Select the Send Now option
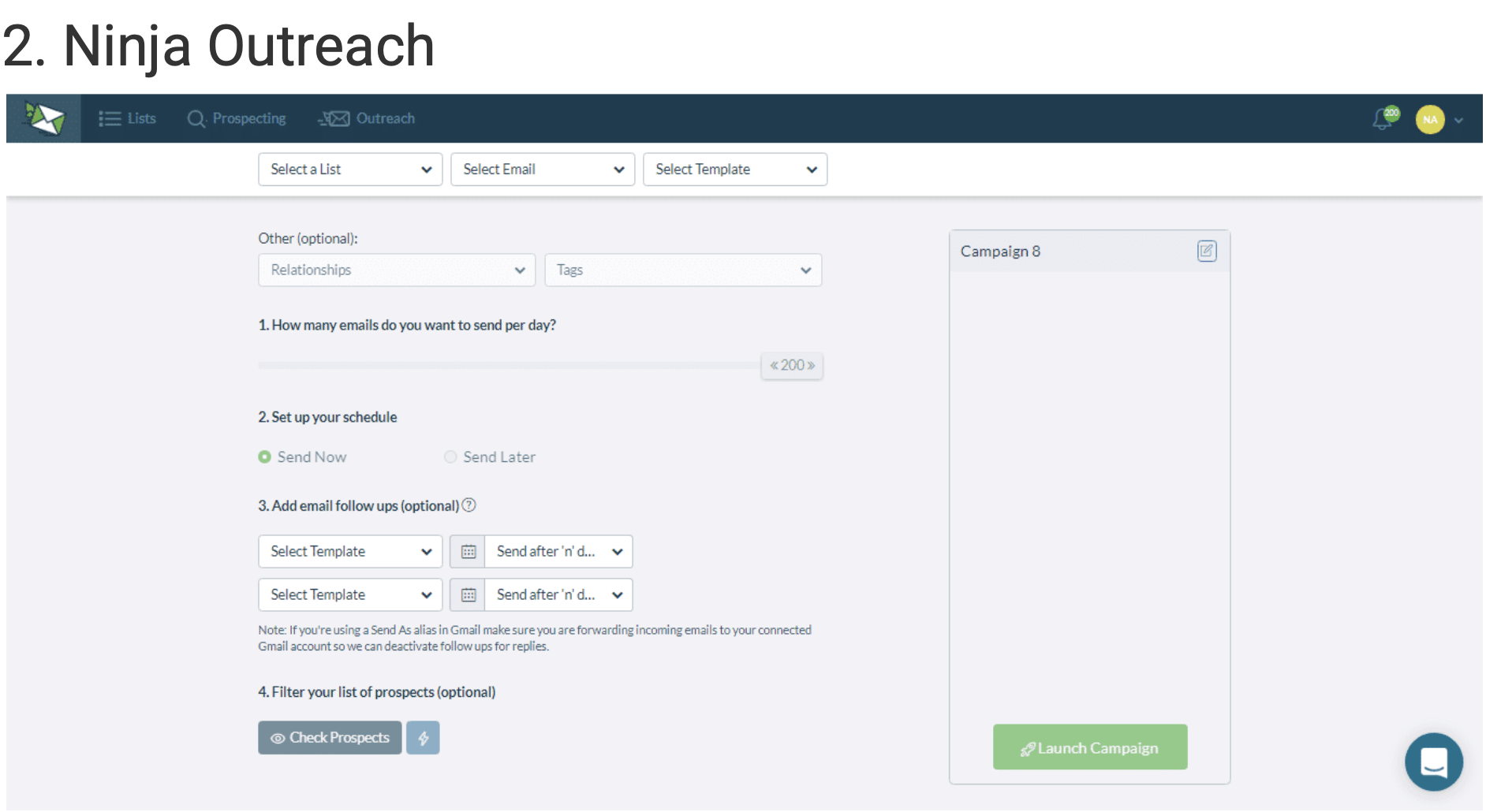 point(264,456)
